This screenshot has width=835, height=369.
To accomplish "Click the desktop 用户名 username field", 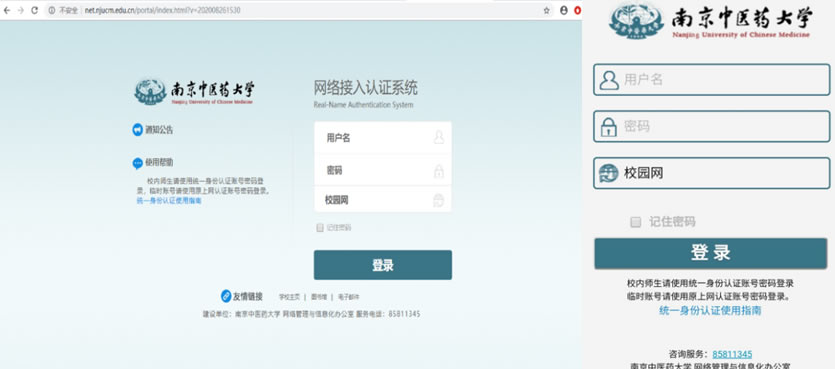I will 382,138.
